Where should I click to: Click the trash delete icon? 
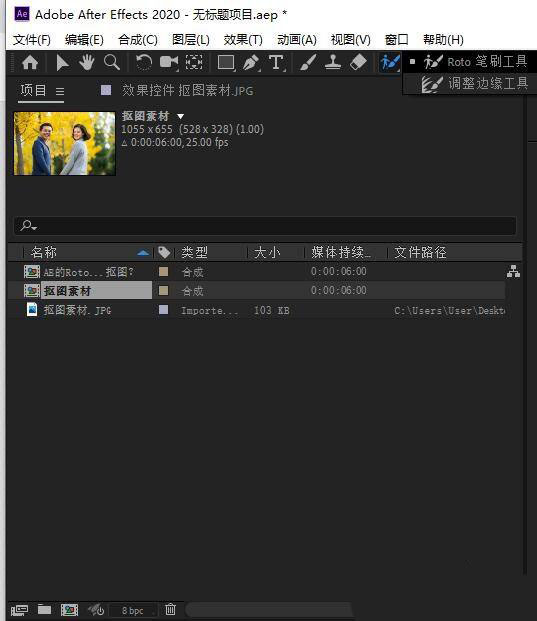point(170,609)
